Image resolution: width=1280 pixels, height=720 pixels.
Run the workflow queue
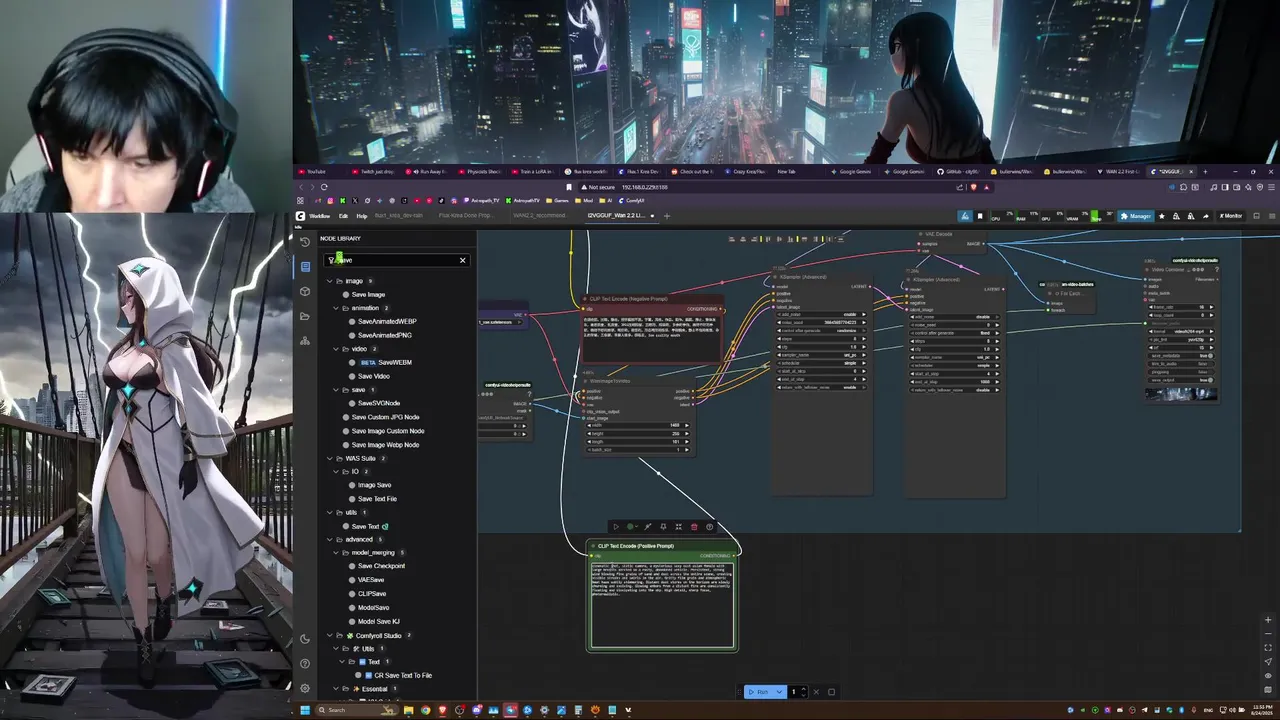pos(758,692)
